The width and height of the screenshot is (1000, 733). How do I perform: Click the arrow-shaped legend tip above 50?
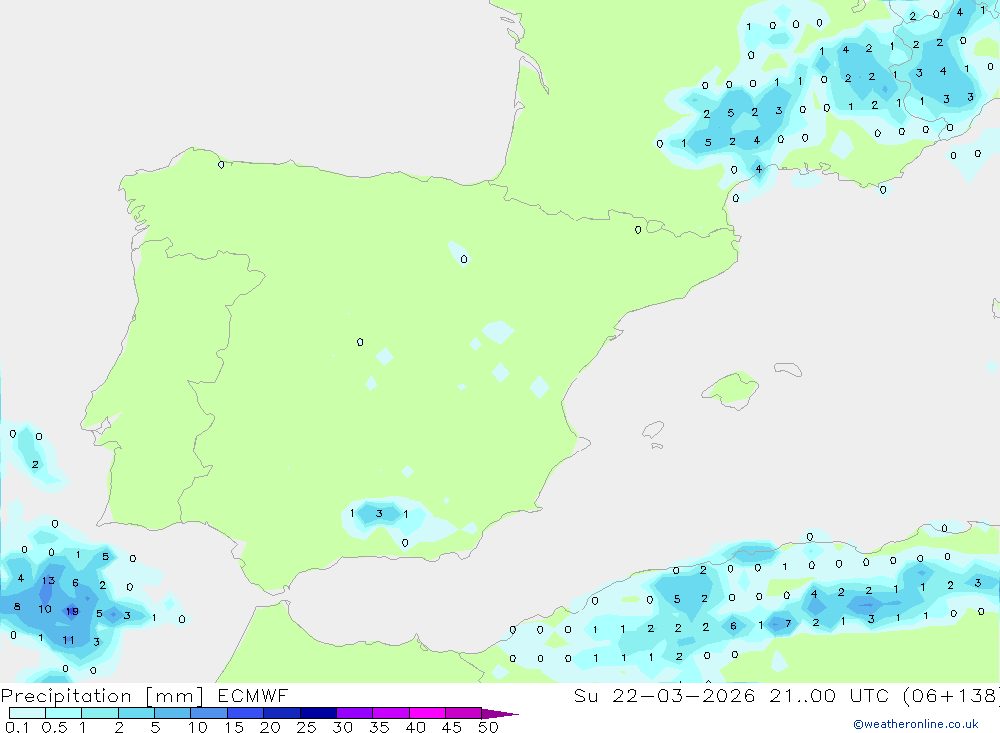500,714
